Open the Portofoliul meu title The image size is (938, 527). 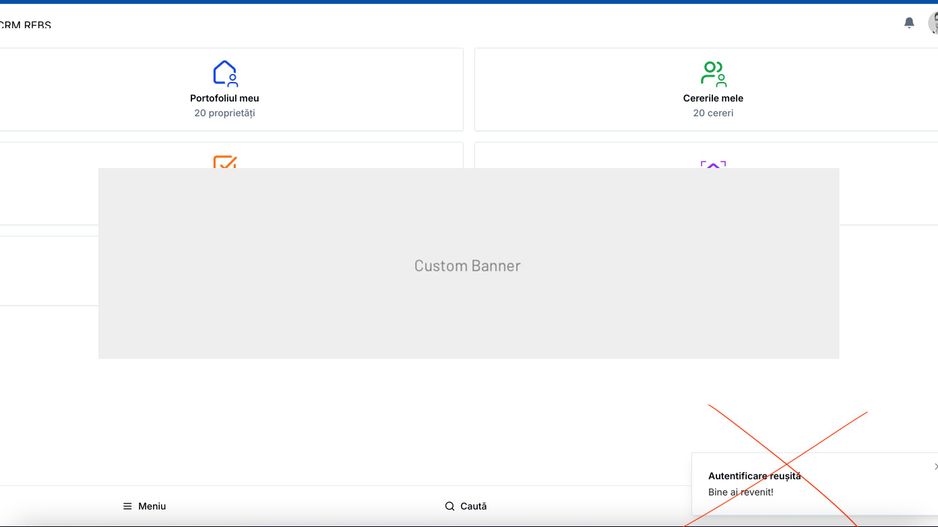coord(224,98)
